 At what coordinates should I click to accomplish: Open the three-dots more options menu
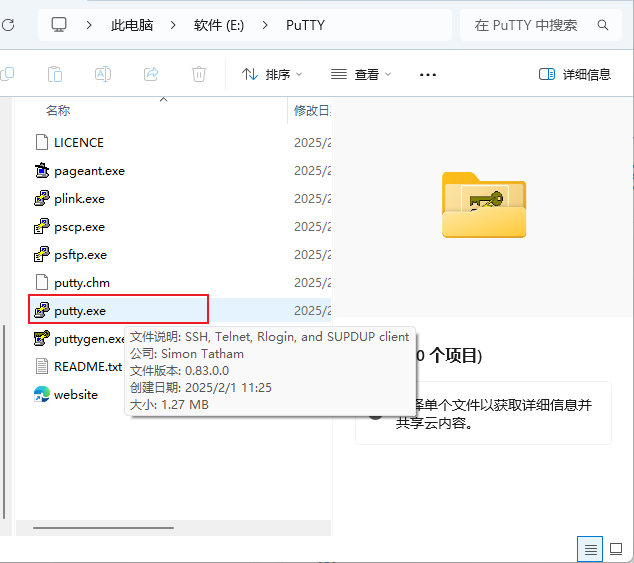(x=428, y=74)
